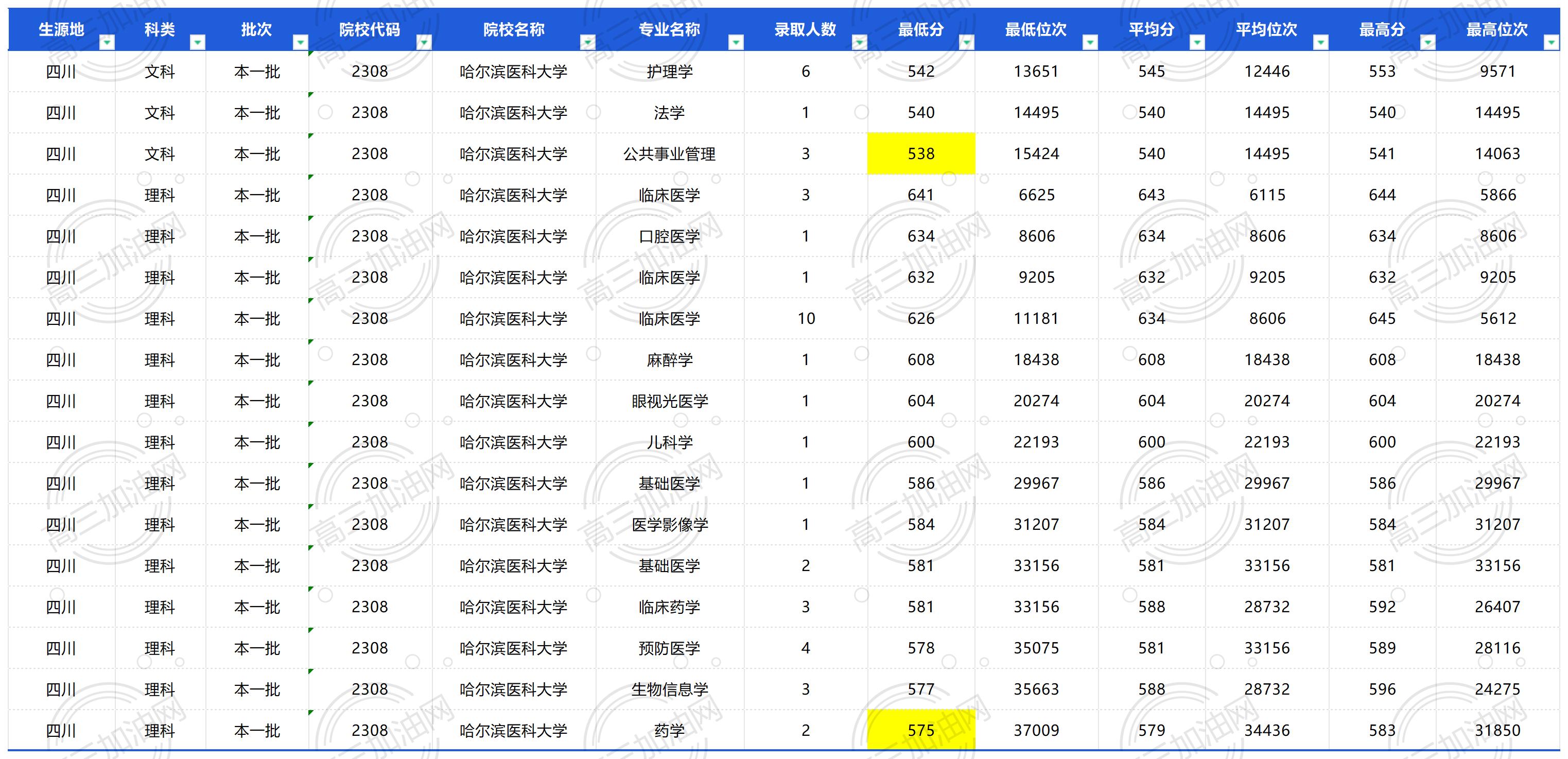The width and height of the screenshot is (1568, 759).
Task: Click the 生物信息学 major cell
Action: pos(670,689)
